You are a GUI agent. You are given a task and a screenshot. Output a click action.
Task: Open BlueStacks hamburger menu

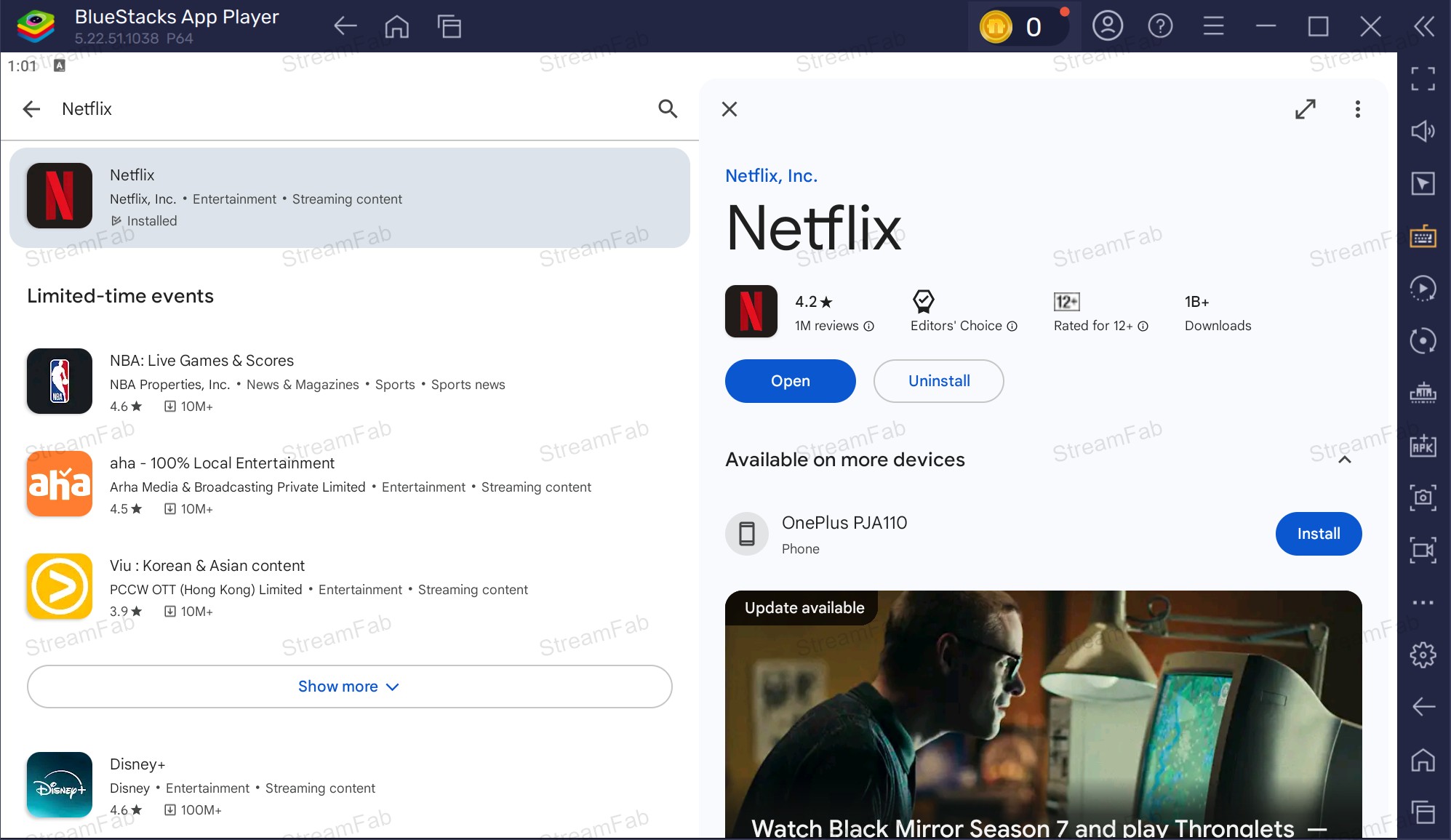(x=1213, y=26)
